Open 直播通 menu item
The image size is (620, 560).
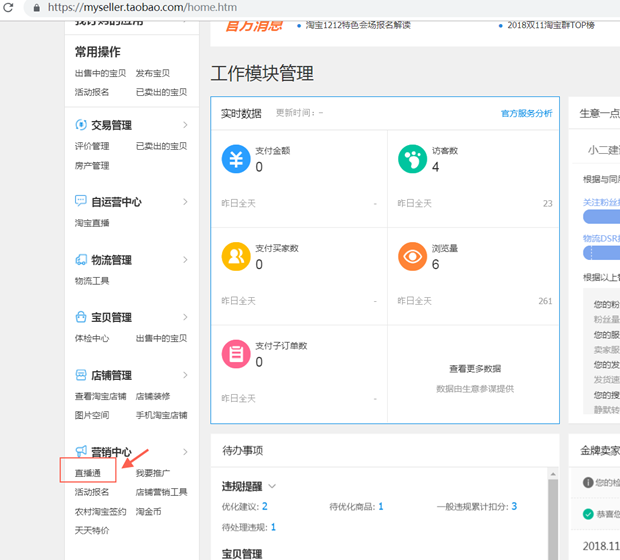click(x=88, y=473)
